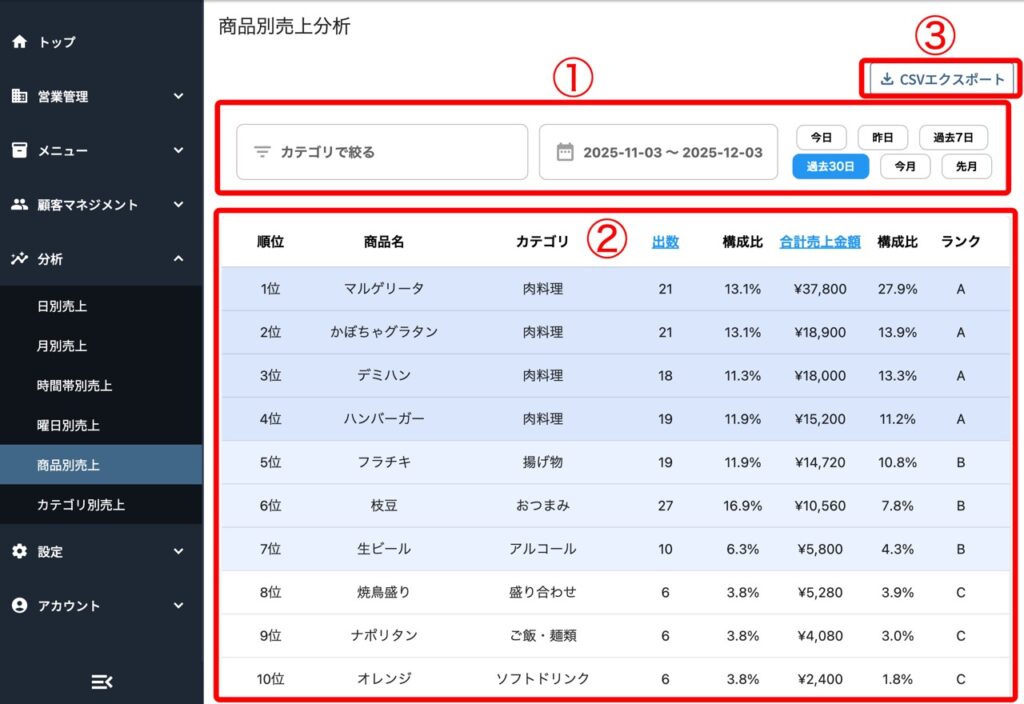Click the home icon beside トップ
This screenshot has width=1024, height=704.
[19, 42]
